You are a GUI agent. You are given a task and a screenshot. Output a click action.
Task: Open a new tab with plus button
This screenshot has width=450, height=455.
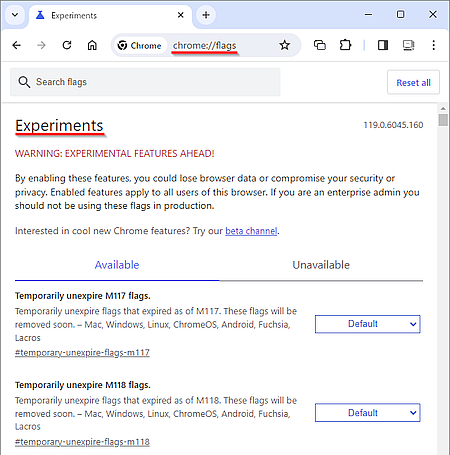(206, 15)
